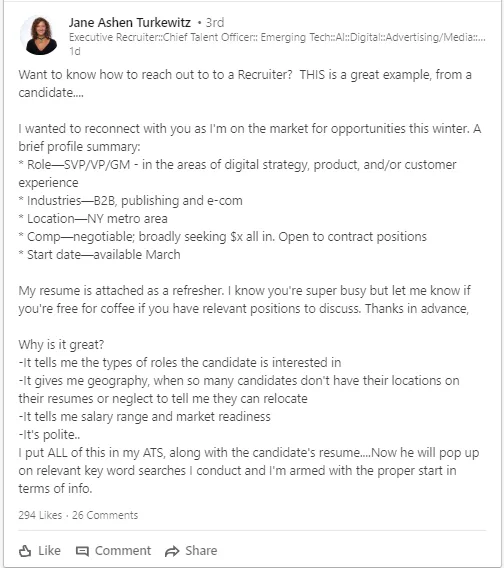Click the opening line about reaching a Recruiter
Viewport: 504px width, 568px height.
tap(245, 84)
